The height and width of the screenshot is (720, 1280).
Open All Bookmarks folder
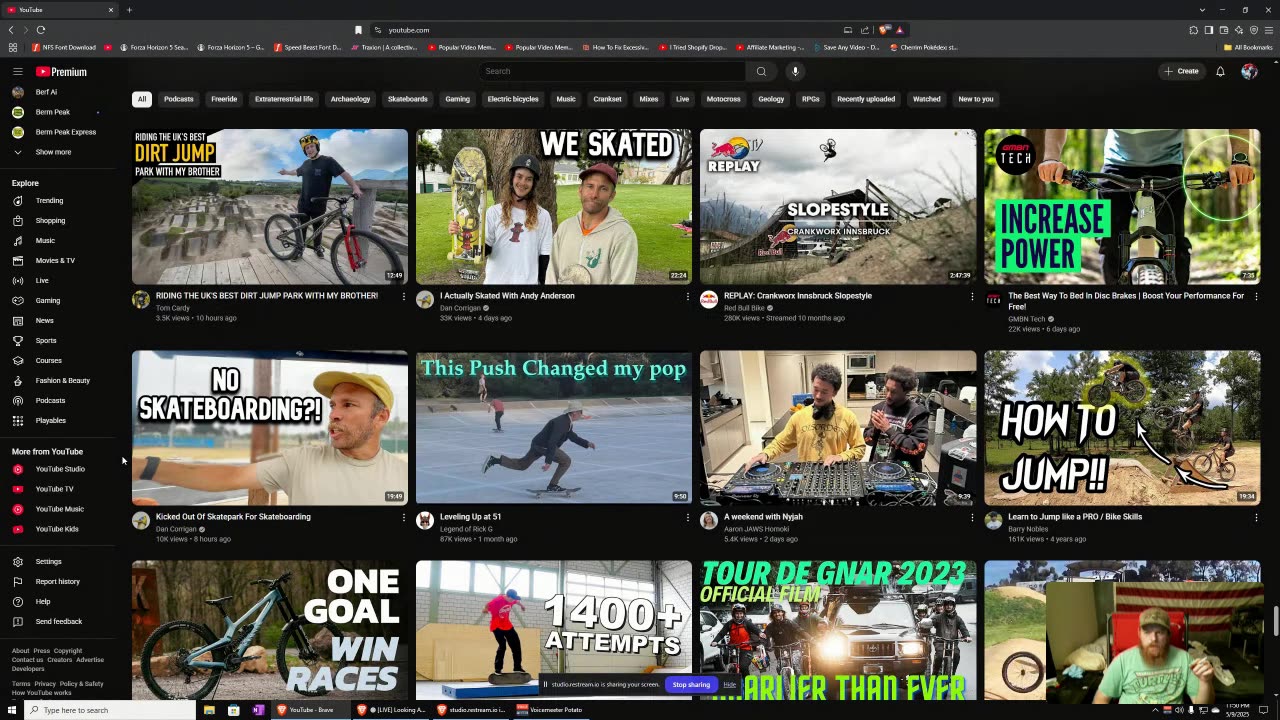pos(1248,47)
